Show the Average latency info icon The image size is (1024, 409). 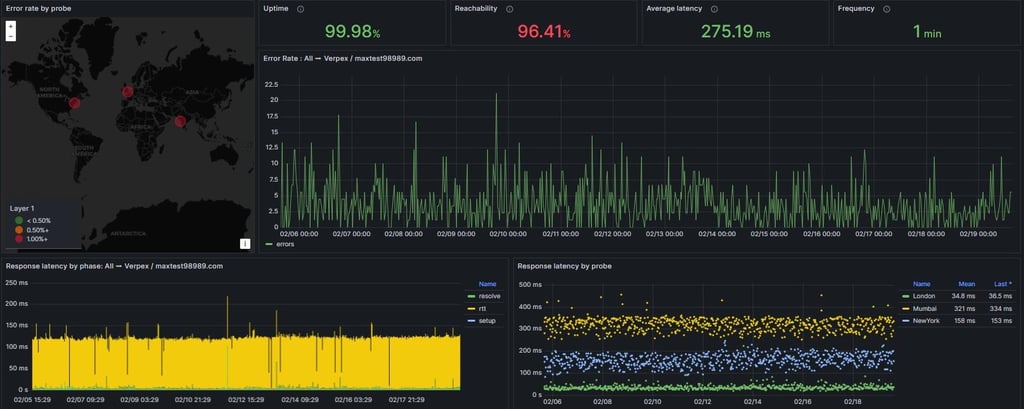[714, 9]
